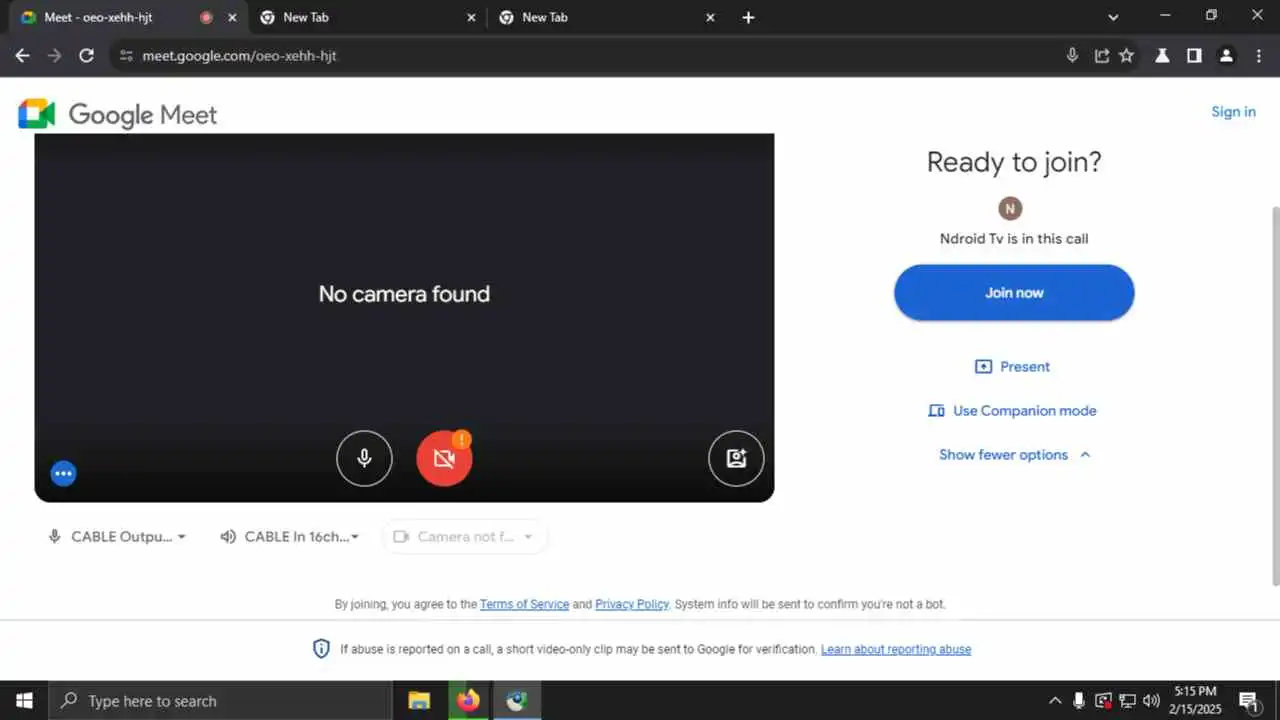
Task: Click the page vertical scrollbar
Action: coord(1274,395)
